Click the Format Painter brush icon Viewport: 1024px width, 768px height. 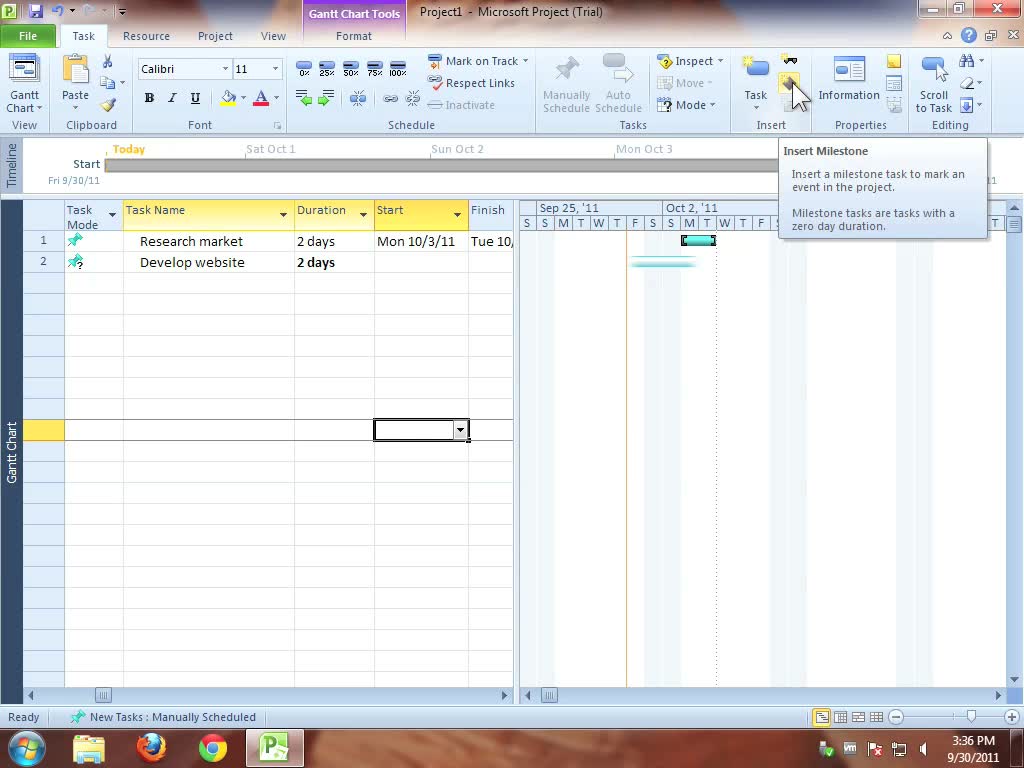tap(108, 105)
